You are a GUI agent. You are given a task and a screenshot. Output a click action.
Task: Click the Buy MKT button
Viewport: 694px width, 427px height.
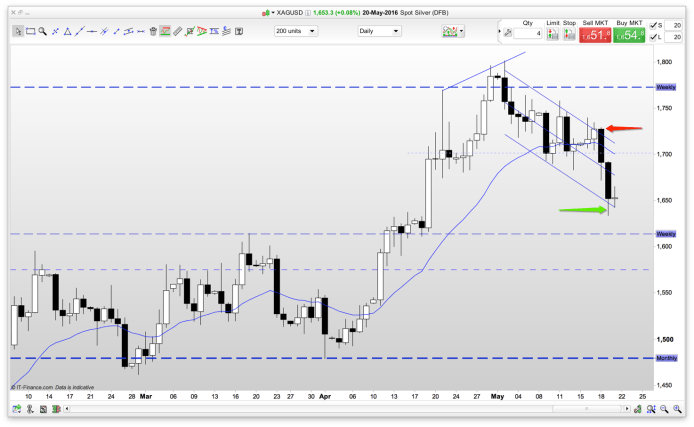[x=628, y=36]
